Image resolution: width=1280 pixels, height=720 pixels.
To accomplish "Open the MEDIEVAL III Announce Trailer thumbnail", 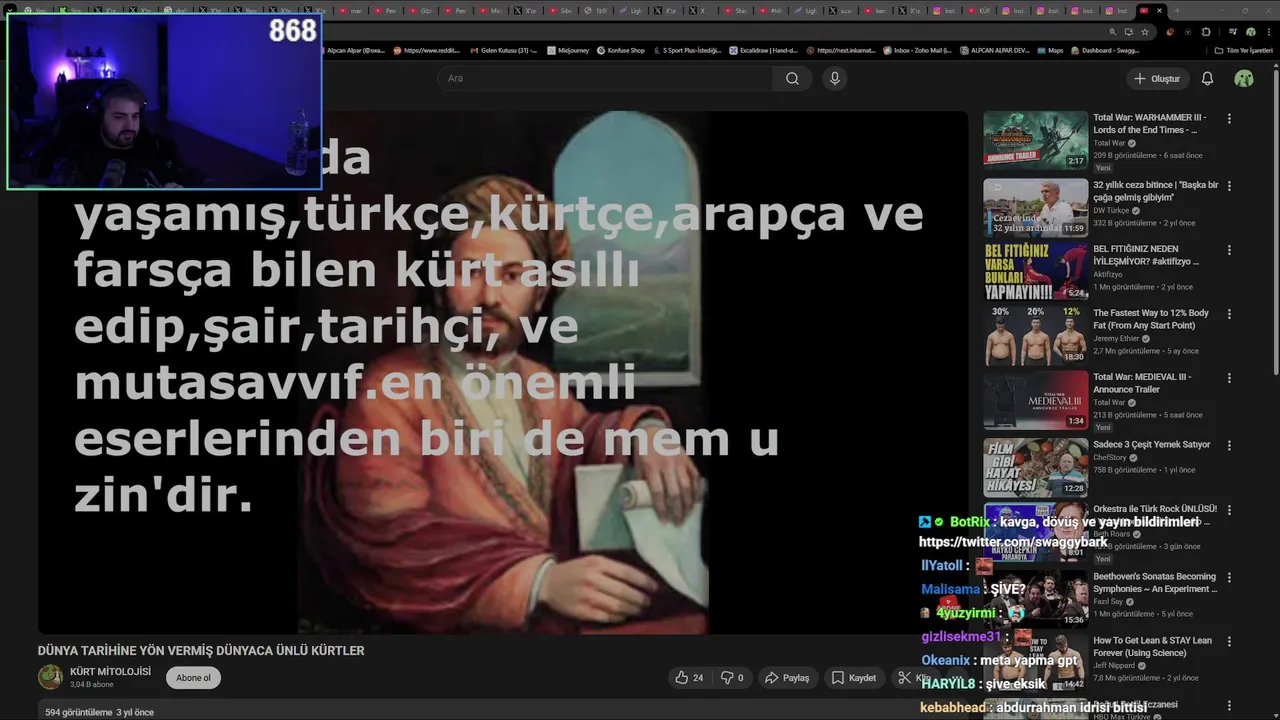I will point(1035,400).
